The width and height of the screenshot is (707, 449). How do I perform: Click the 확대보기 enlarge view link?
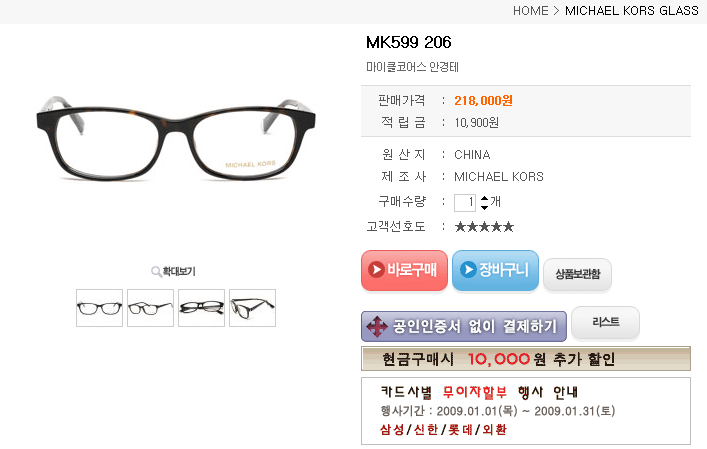[179, 271]
